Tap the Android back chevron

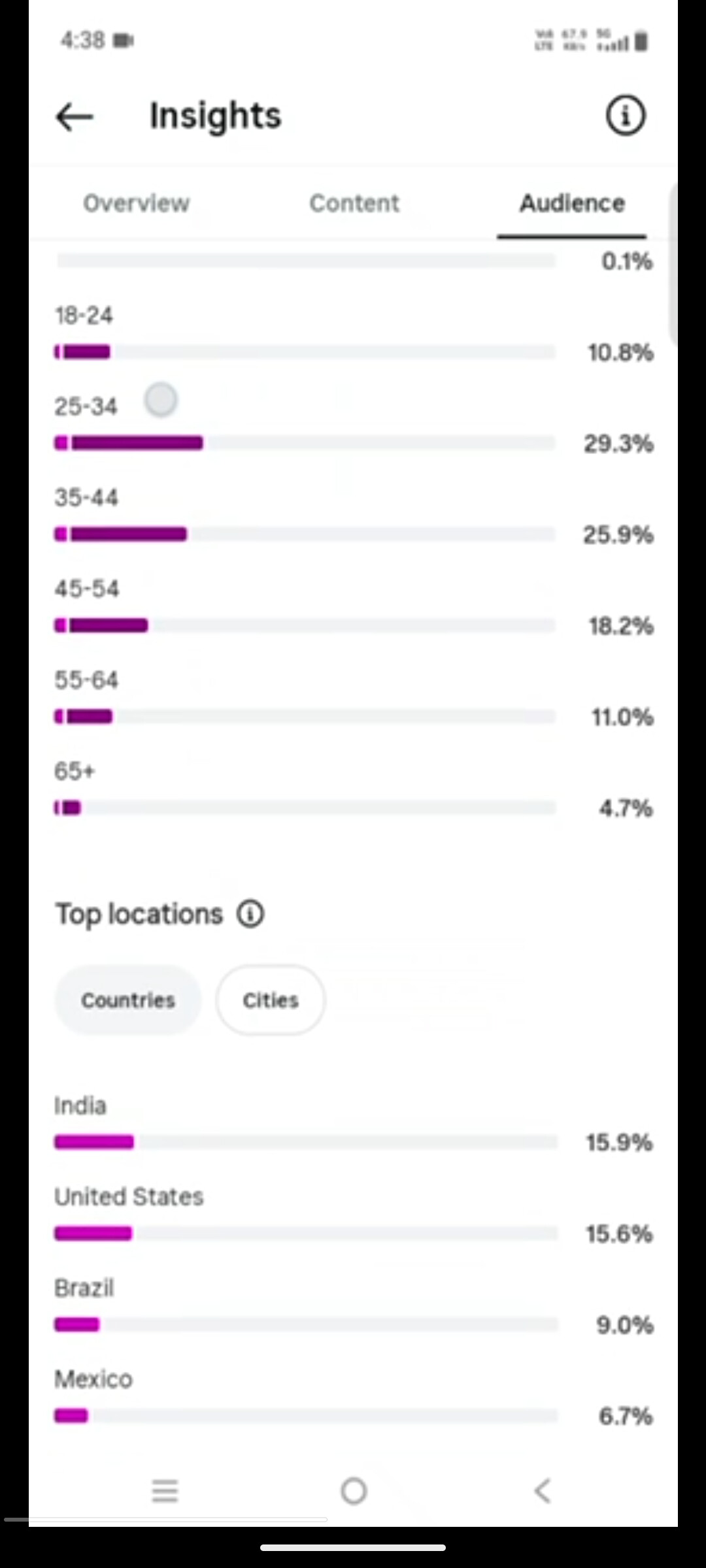[x=542, y=1491]
